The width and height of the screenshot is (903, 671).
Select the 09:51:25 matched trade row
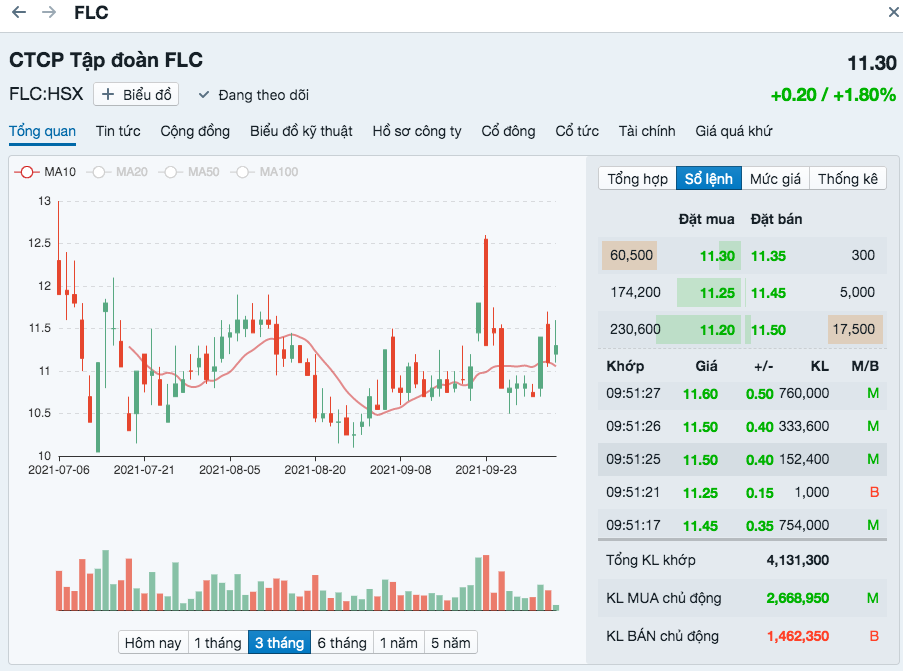(x=742, y=459)
